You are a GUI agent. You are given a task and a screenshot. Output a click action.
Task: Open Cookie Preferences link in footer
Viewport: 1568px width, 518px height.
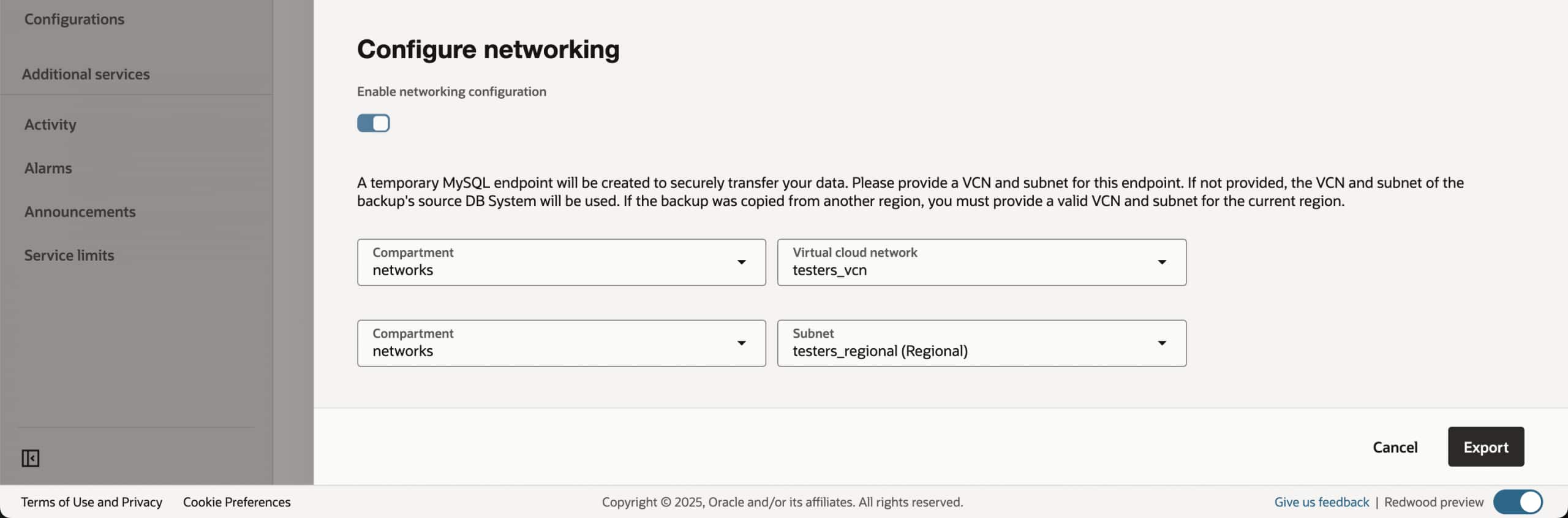[236, 502]
